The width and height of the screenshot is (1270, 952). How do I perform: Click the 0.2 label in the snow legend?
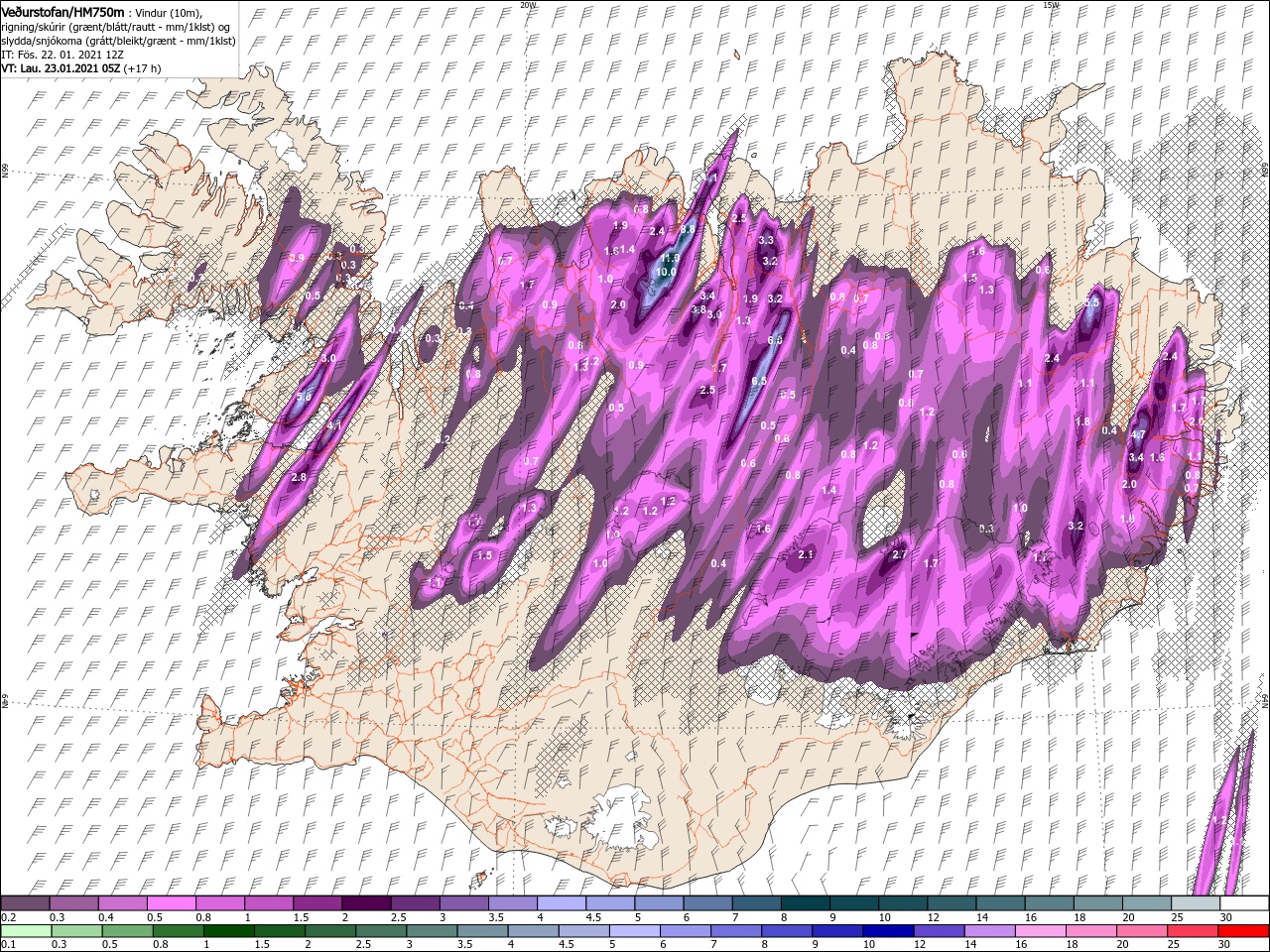click(x=8, y=917)
